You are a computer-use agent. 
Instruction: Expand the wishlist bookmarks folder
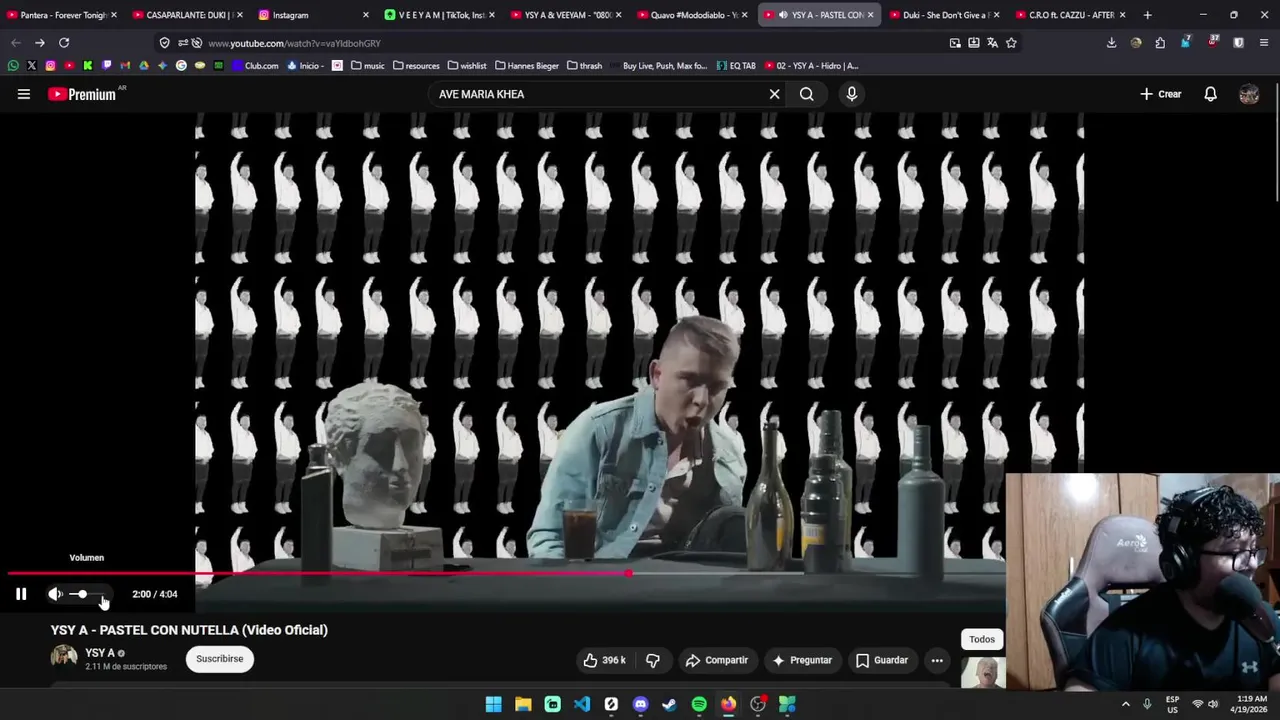[x=467, y=66]
